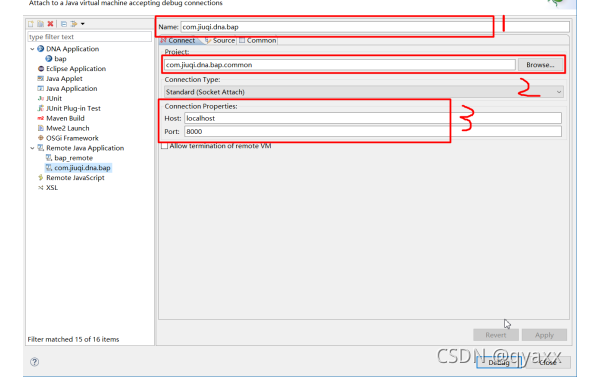Delete selected launch configuration red X
This screenshot has height=388, width=592.
(x=50, y=24)
